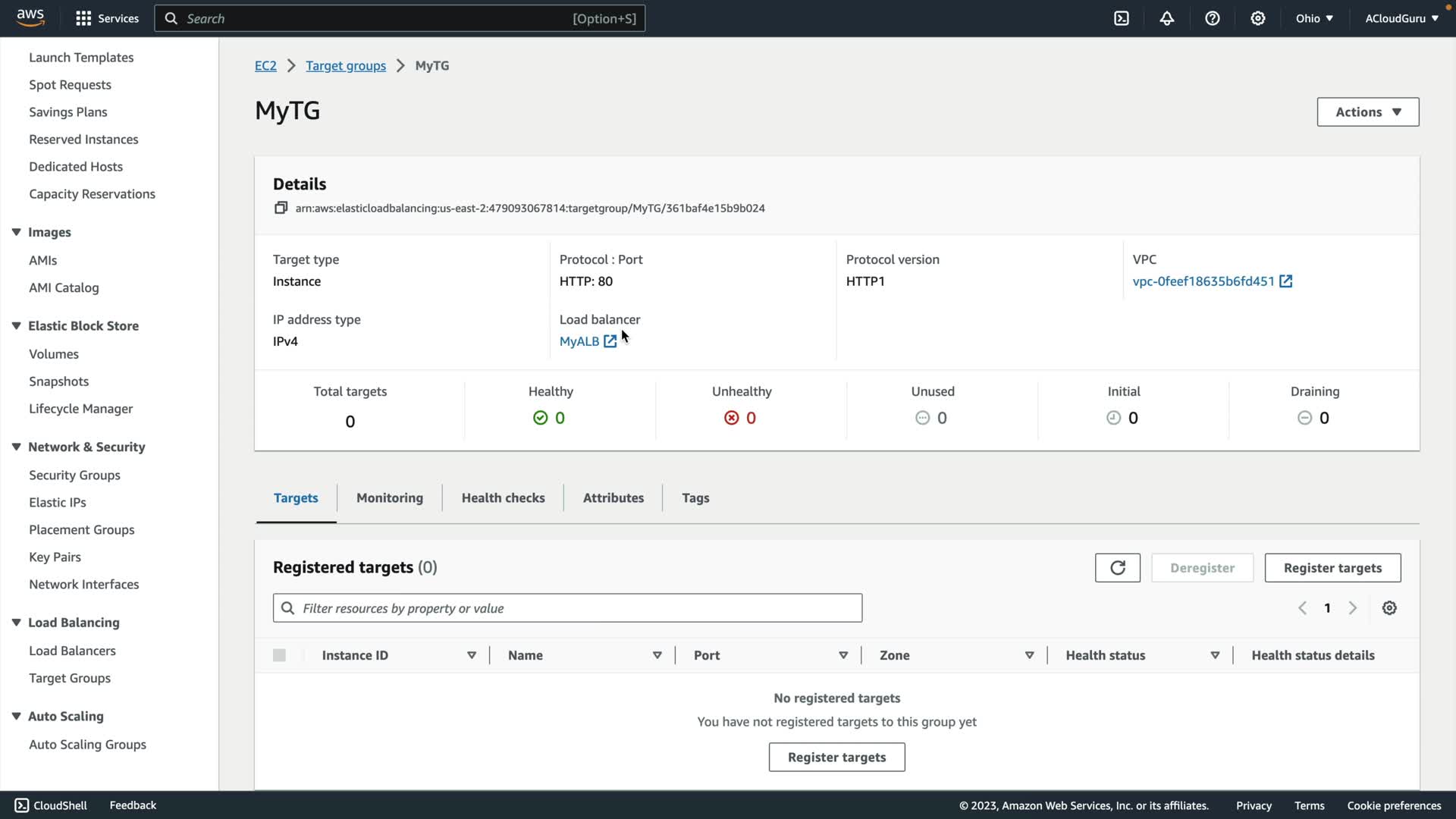This screenshot has height=819, width=1456.
Task: Go to next page of targets
Action: (x=1352, y=608)
